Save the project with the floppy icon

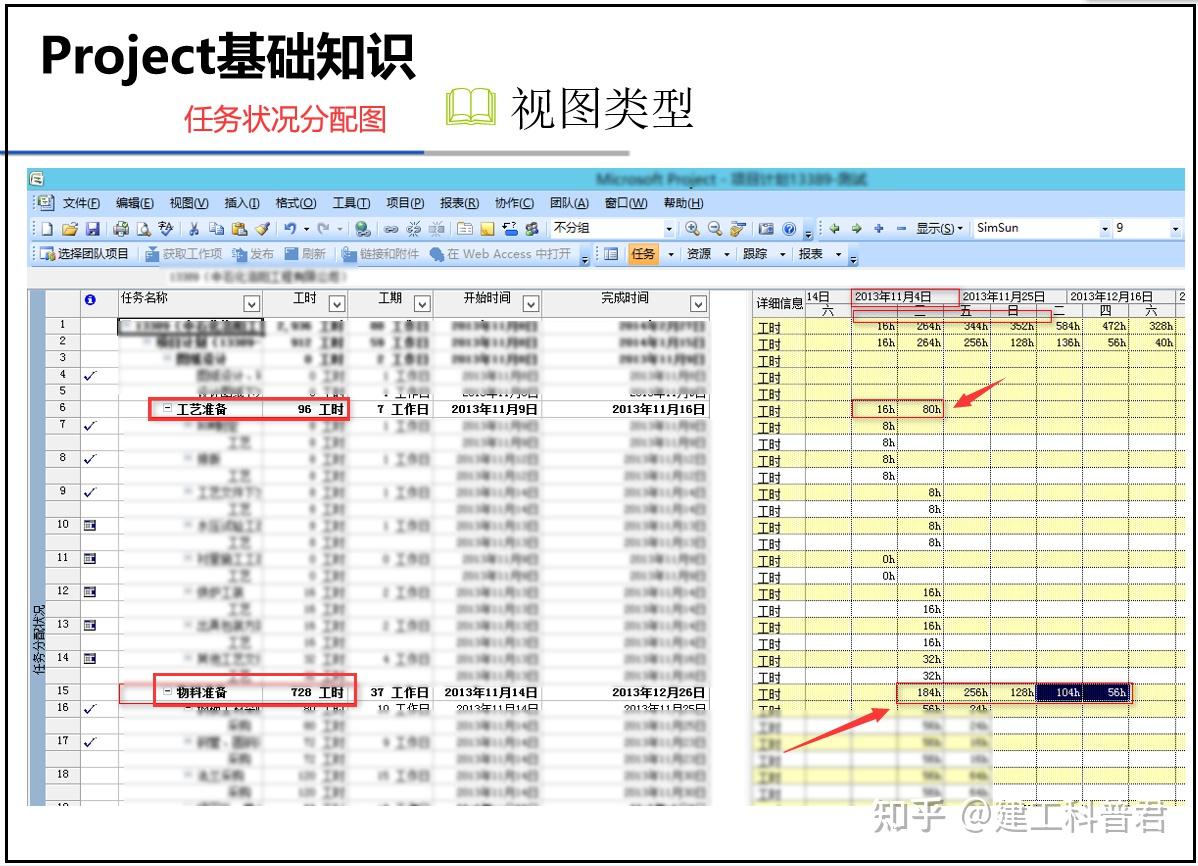point(92,229)
